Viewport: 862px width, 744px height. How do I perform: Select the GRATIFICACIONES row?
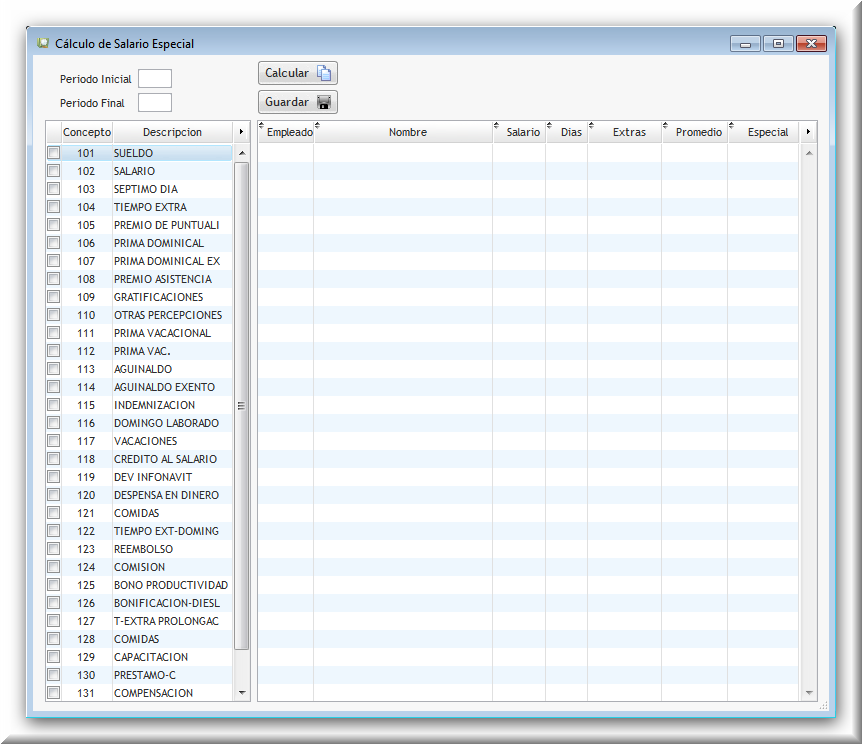(x=140, y=297)
